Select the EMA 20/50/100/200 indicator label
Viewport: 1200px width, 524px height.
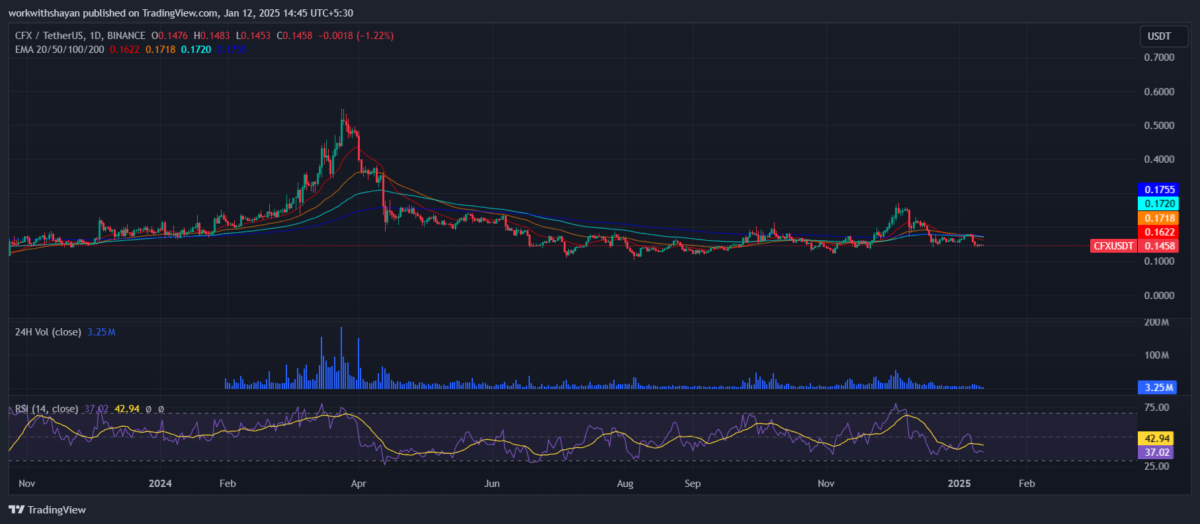point(55,47)
